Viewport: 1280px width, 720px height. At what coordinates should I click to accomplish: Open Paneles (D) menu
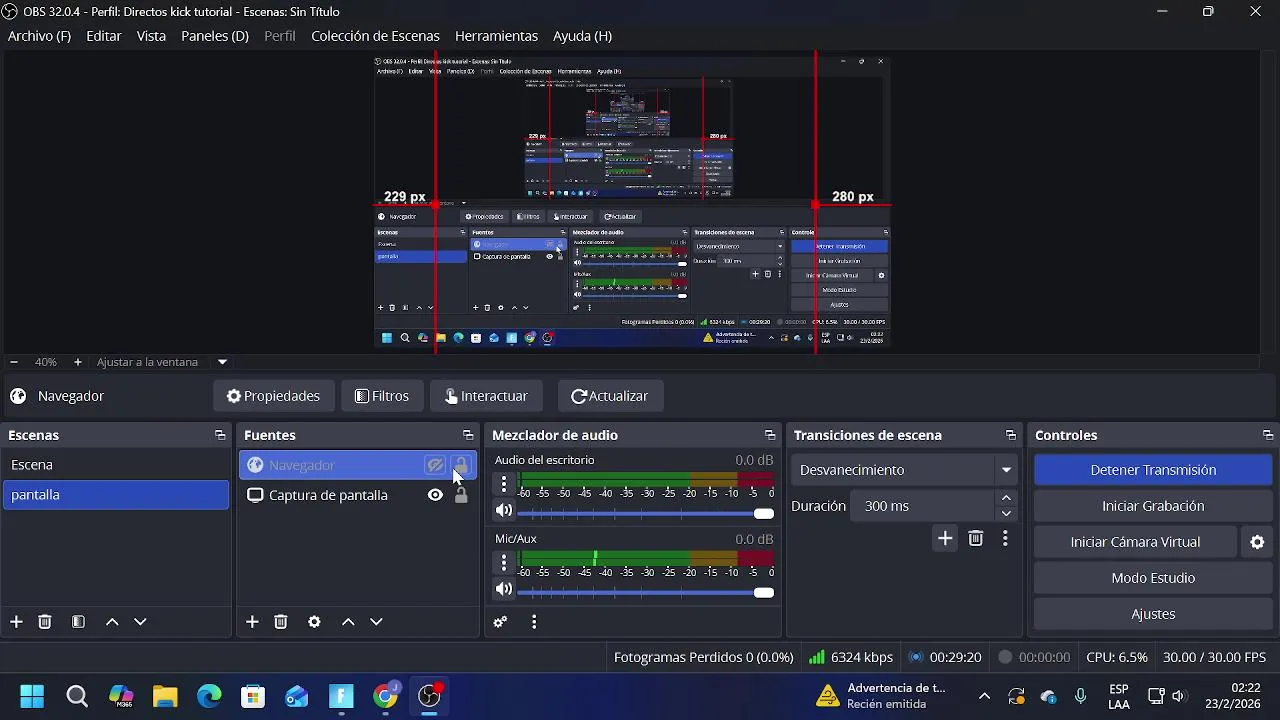click(x=215, y=36)
